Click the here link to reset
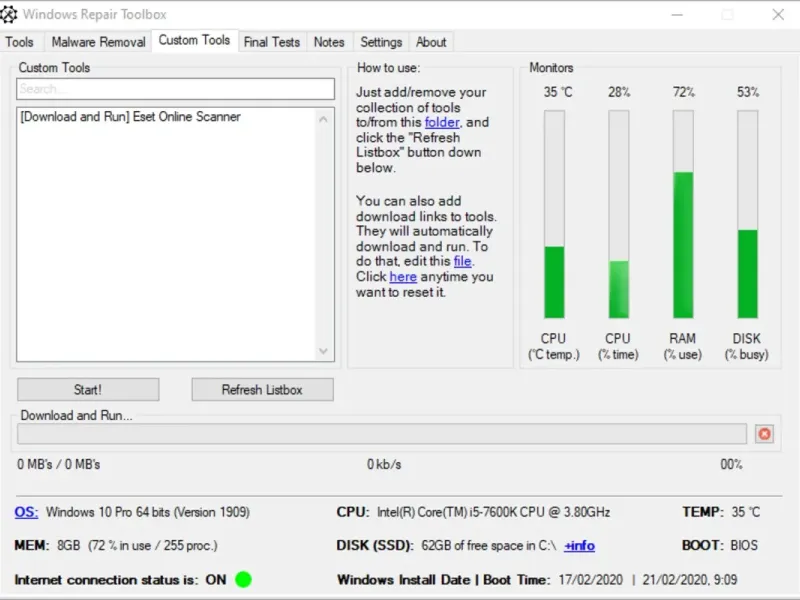Screen dimensions: 800x600 coord(403,277)
